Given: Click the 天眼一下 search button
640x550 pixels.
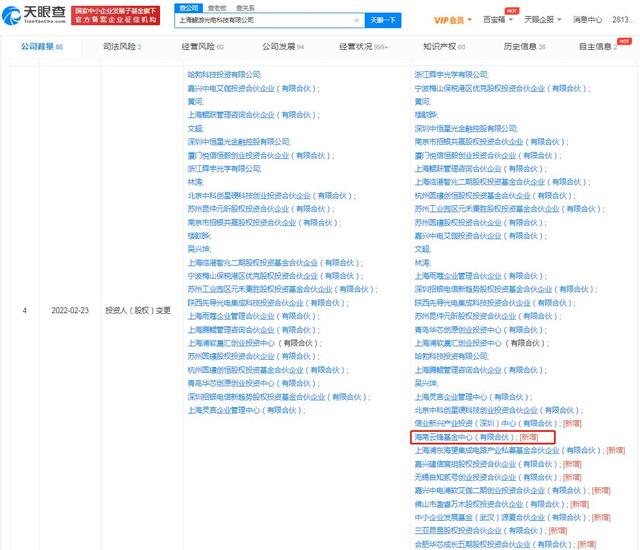Looking at the screenshot, I should 382,19.
